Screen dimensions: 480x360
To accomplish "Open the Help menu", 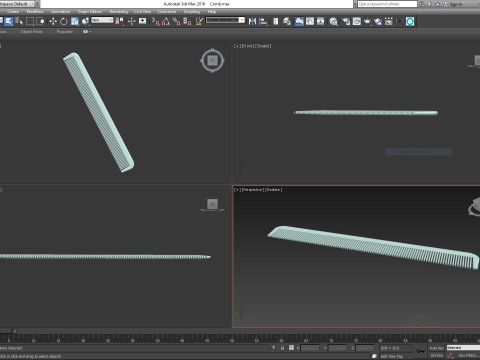I will pos(212,12).
